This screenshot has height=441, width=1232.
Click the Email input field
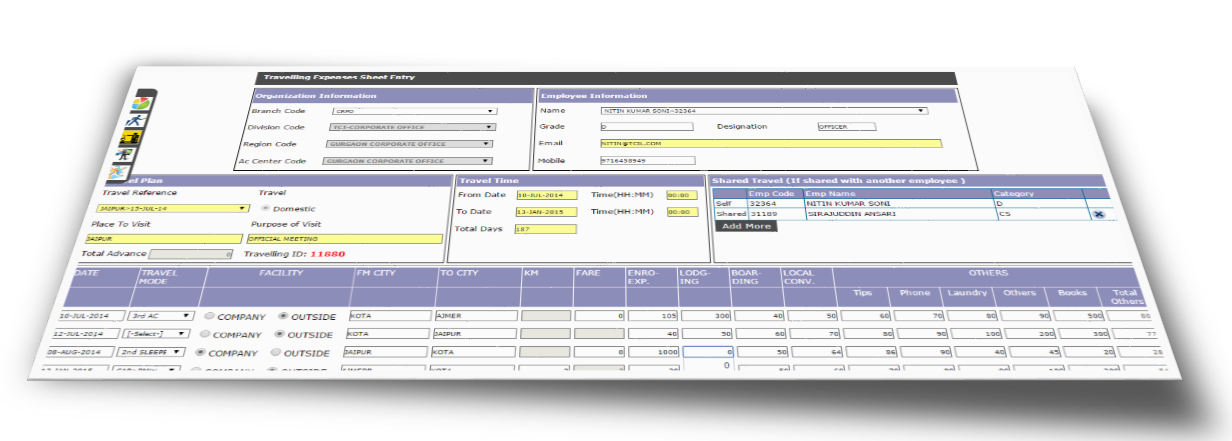(x=770, y=144)
